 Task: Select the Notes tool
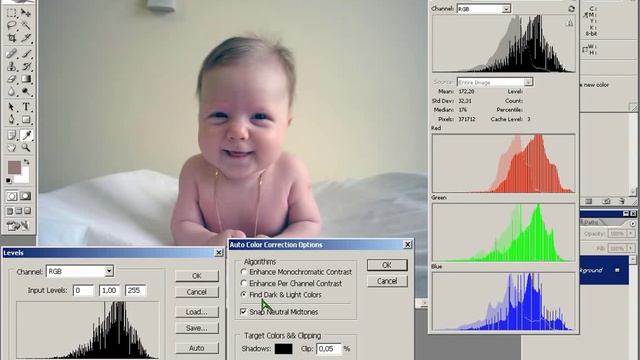pyautogui.click(x=11, y=135)
